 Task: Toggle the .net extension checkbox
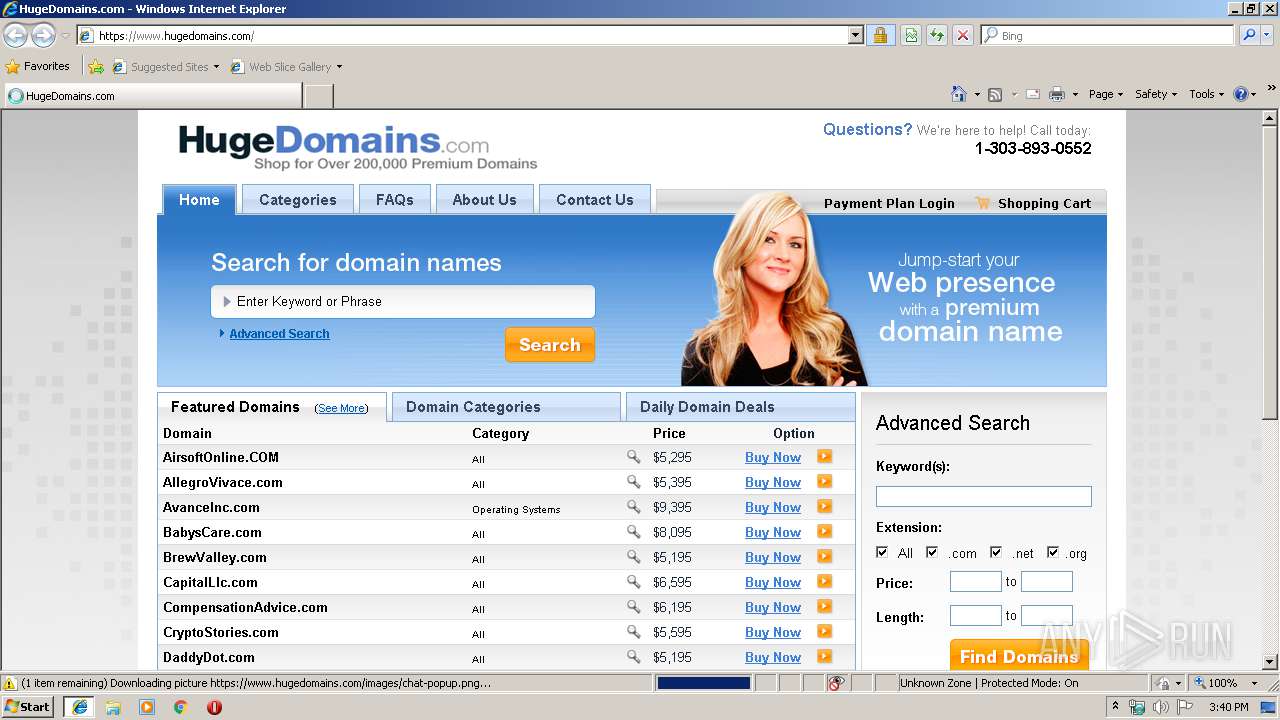996,552
